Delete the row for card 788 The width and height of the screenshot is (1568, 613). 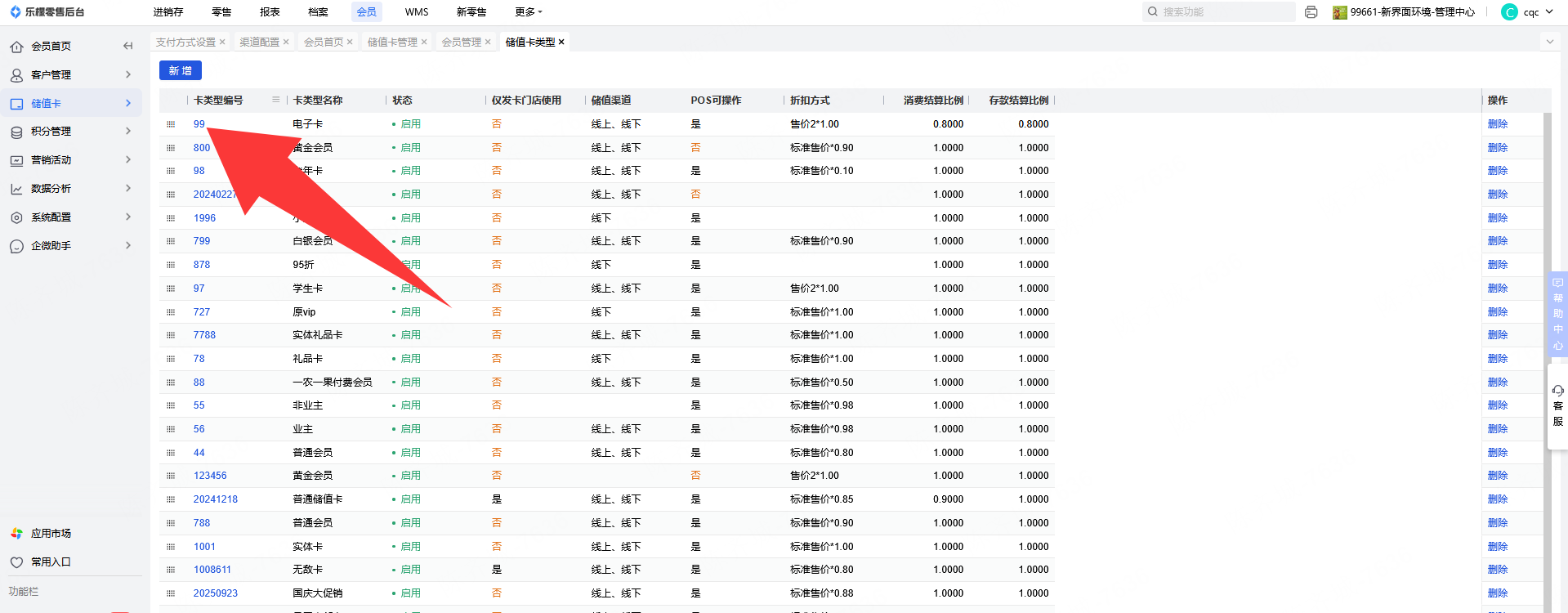tap(1498, 523)
